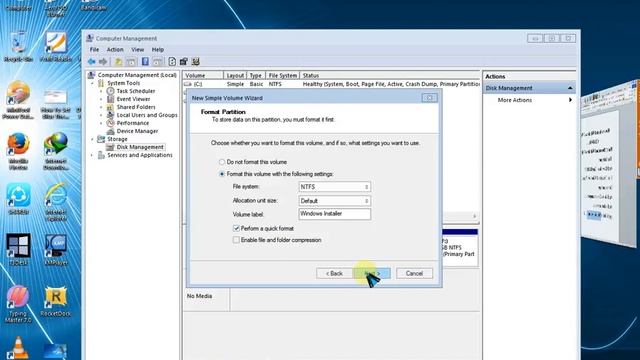Click the Next button in wizard
The width and height of the screenshot is (640, 360).
point(372,273)
